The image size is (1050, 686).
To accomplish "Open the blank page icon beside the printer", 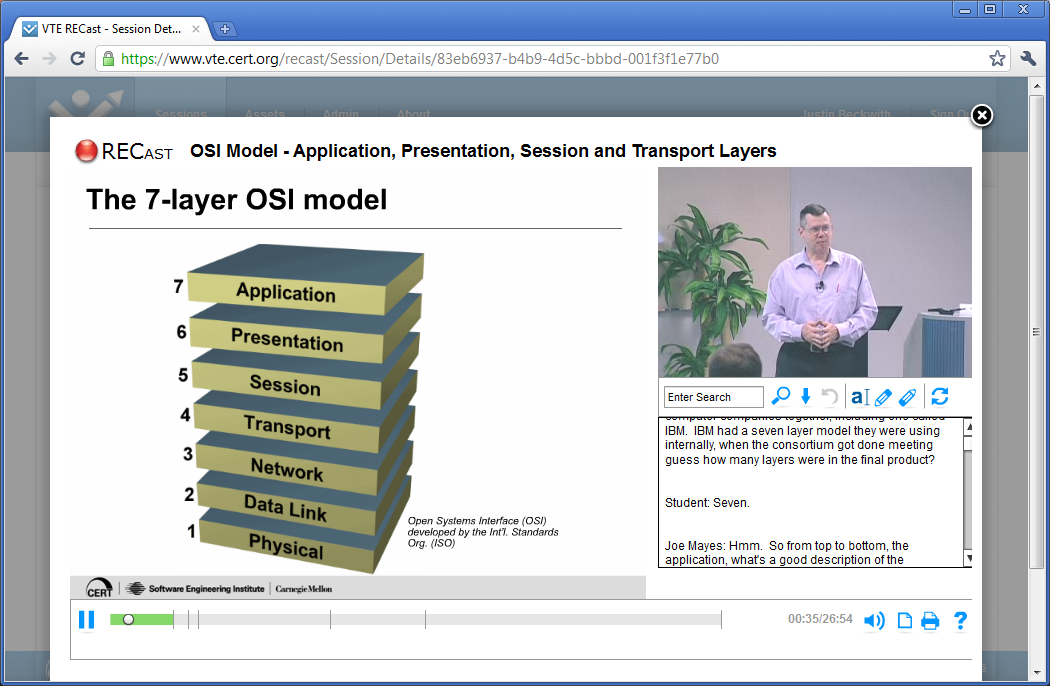I will click(x=905, y=620).
